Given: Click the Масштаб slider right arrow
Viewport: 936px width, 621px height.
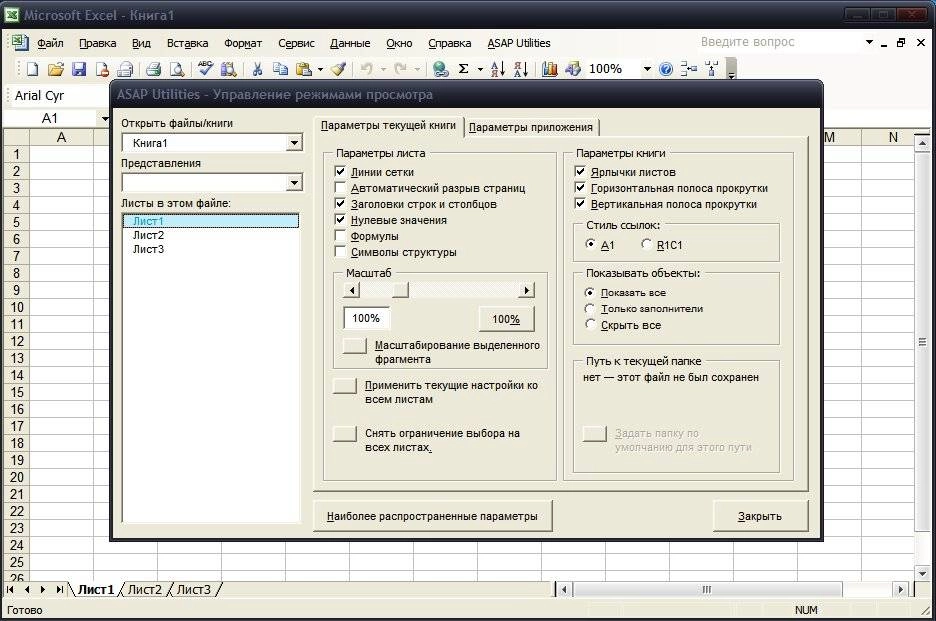Looking at the screenshot, I should pyautogui.click(x=526, y=290).
